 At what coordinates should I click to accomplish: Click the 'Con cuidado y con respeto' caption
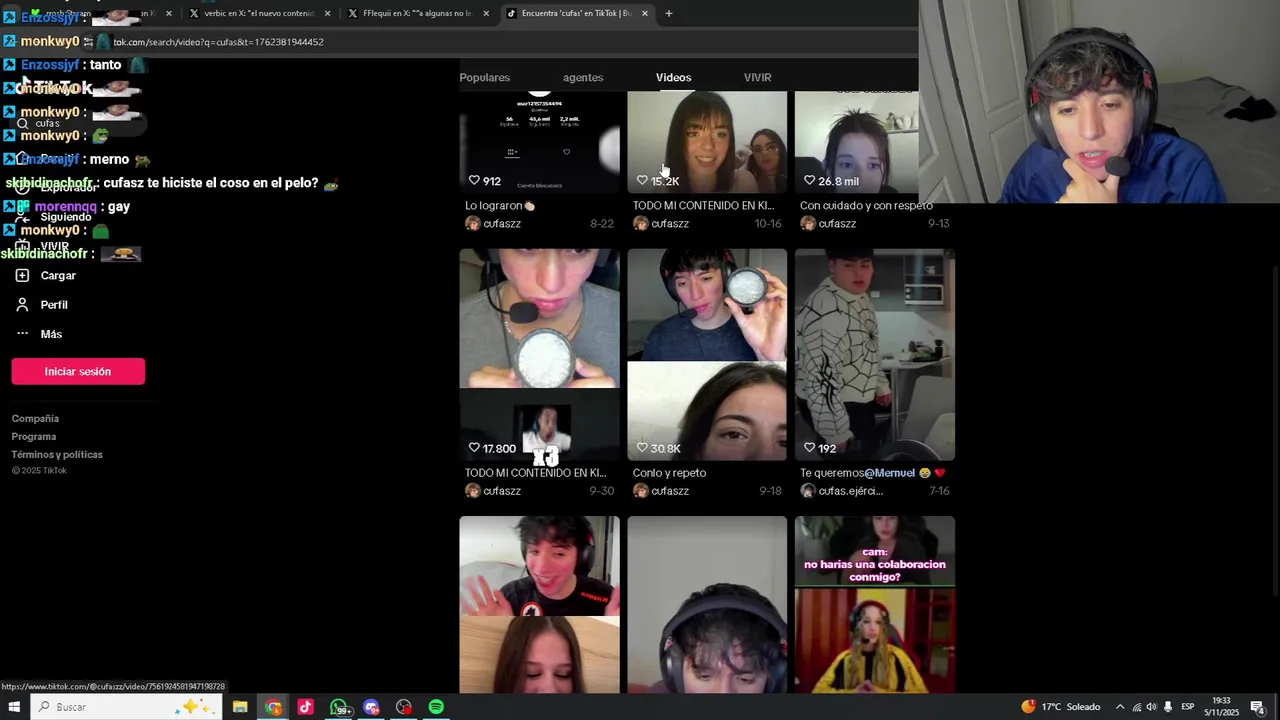click(x=866, y=205)
